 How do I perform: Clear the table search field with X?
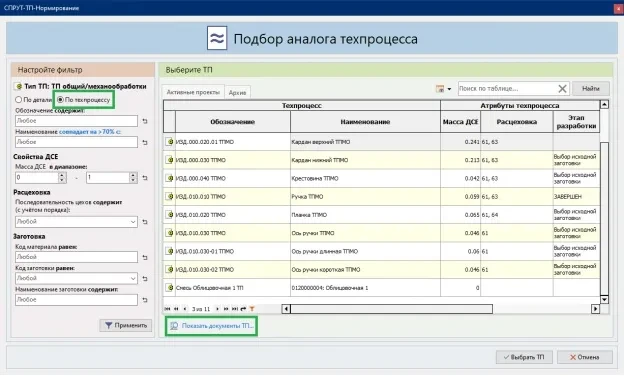[562, 89]
